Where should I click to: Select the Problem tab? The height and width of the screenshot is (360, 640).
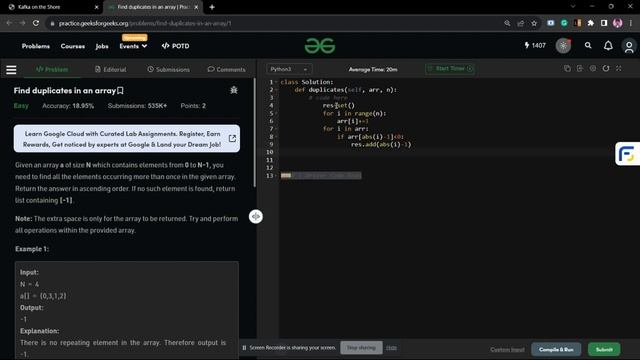click(52, 69)
